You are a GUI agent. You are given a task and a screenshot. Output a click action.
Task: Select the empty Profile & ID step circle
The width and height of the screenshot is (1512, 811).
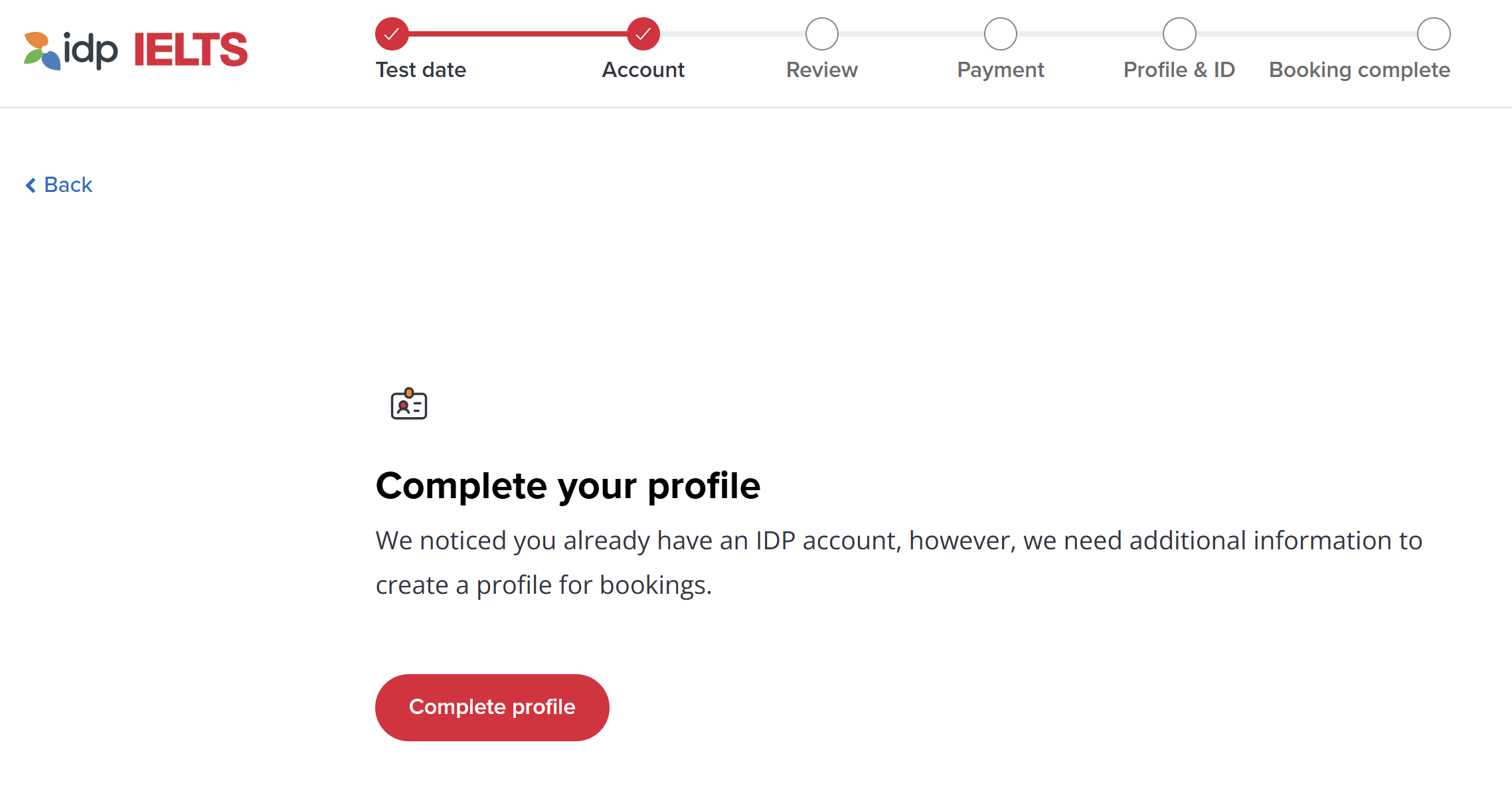point(1179,34)
